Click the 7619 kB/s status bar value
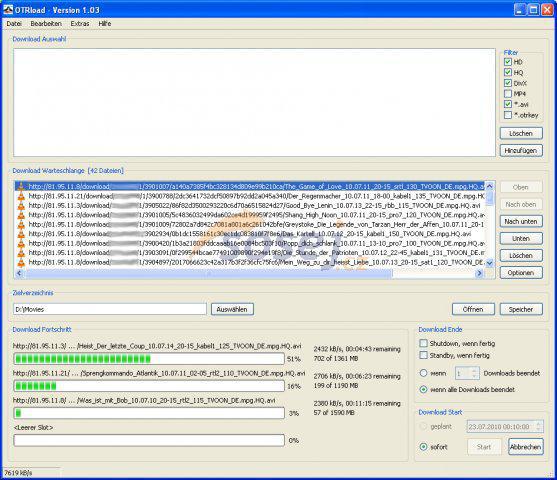 [18, 473]
